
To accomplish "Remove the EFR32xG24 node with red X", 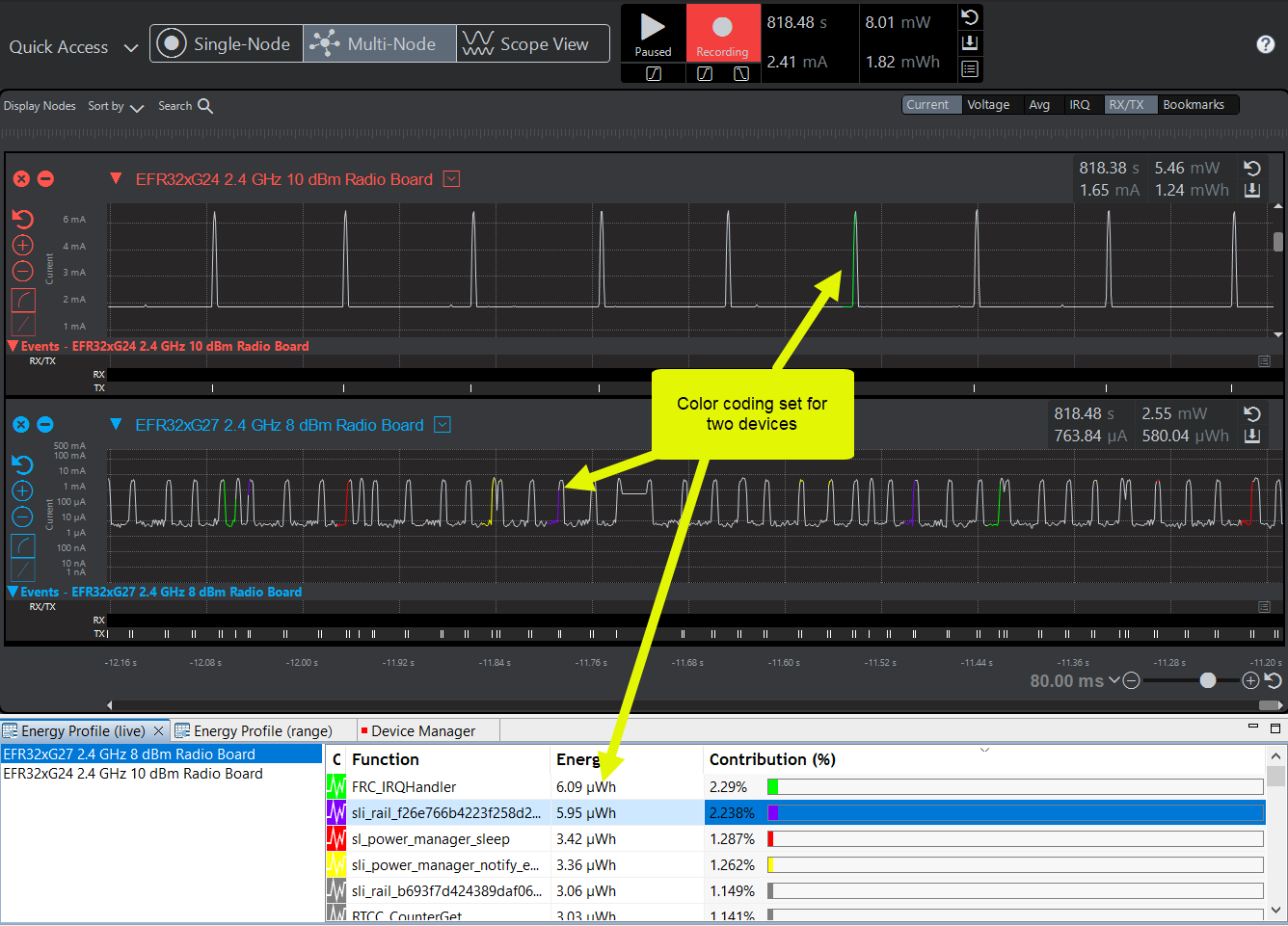I will point(21,179).
